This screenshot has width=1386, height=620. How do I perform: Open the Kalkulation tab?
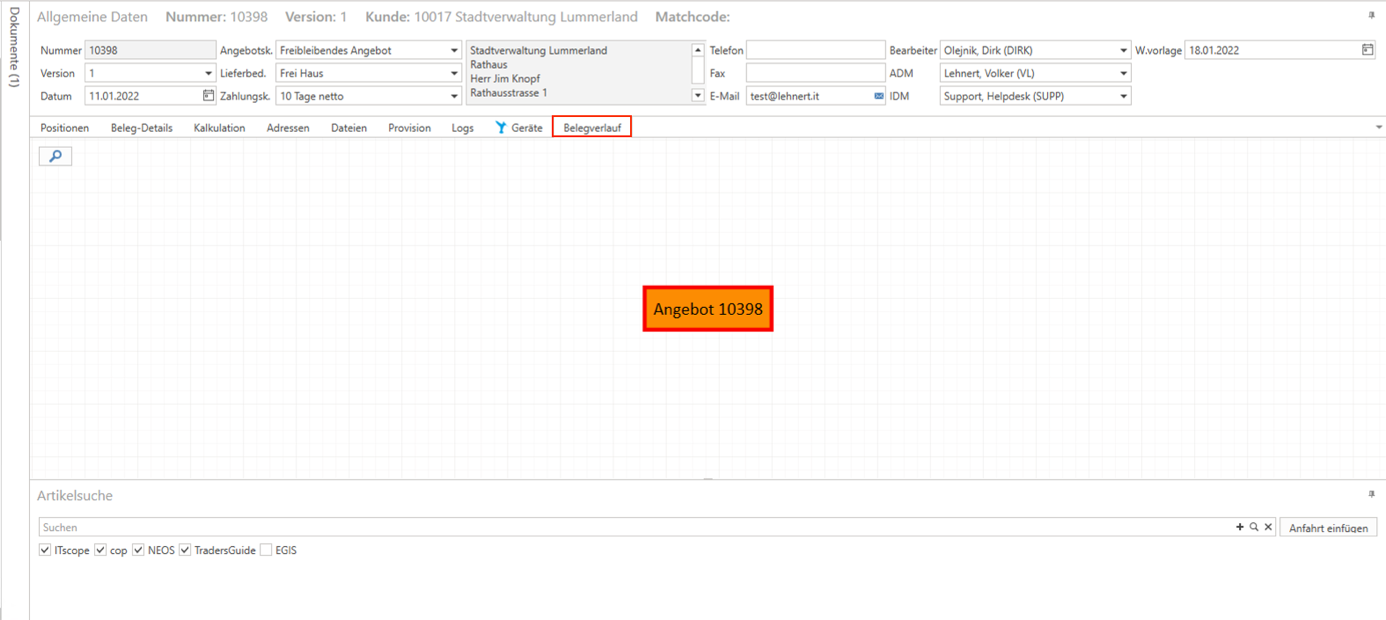[219, 128]
